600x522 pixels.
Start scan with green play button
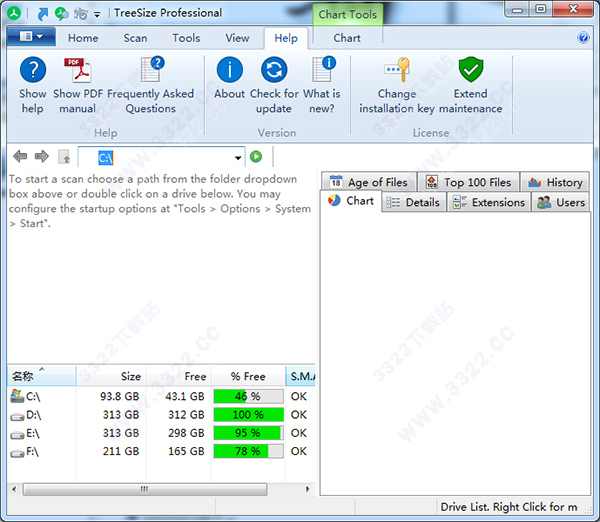tap(256, 157)
